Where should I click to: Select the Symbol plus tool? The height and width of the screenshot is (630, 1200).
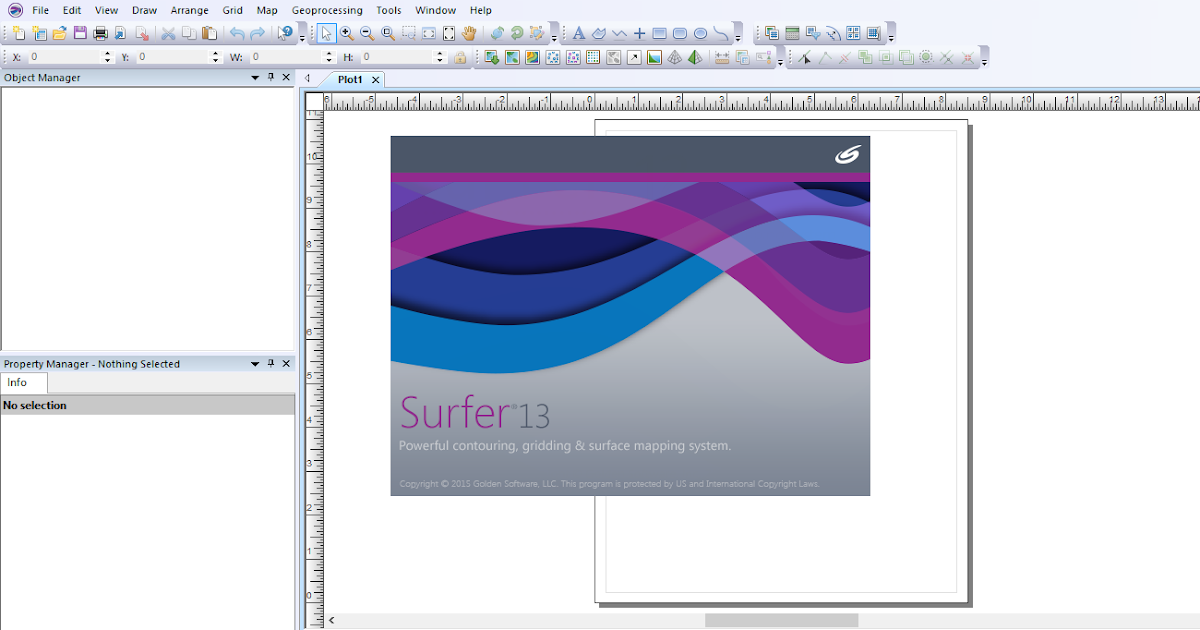640,33
